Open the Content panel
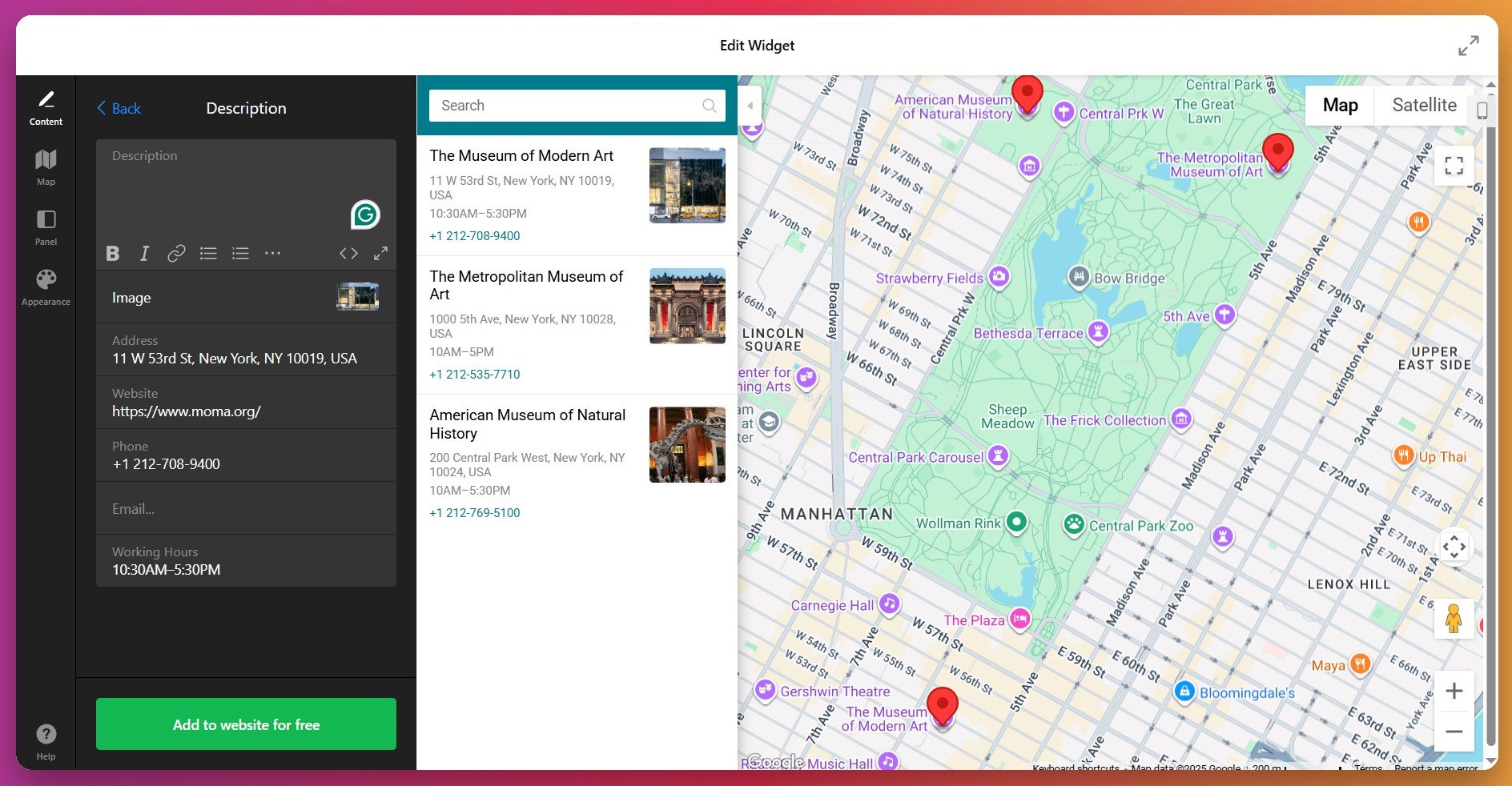This screenshot has width=1512, height=786. pyautogui.click(x=46, y=108)
